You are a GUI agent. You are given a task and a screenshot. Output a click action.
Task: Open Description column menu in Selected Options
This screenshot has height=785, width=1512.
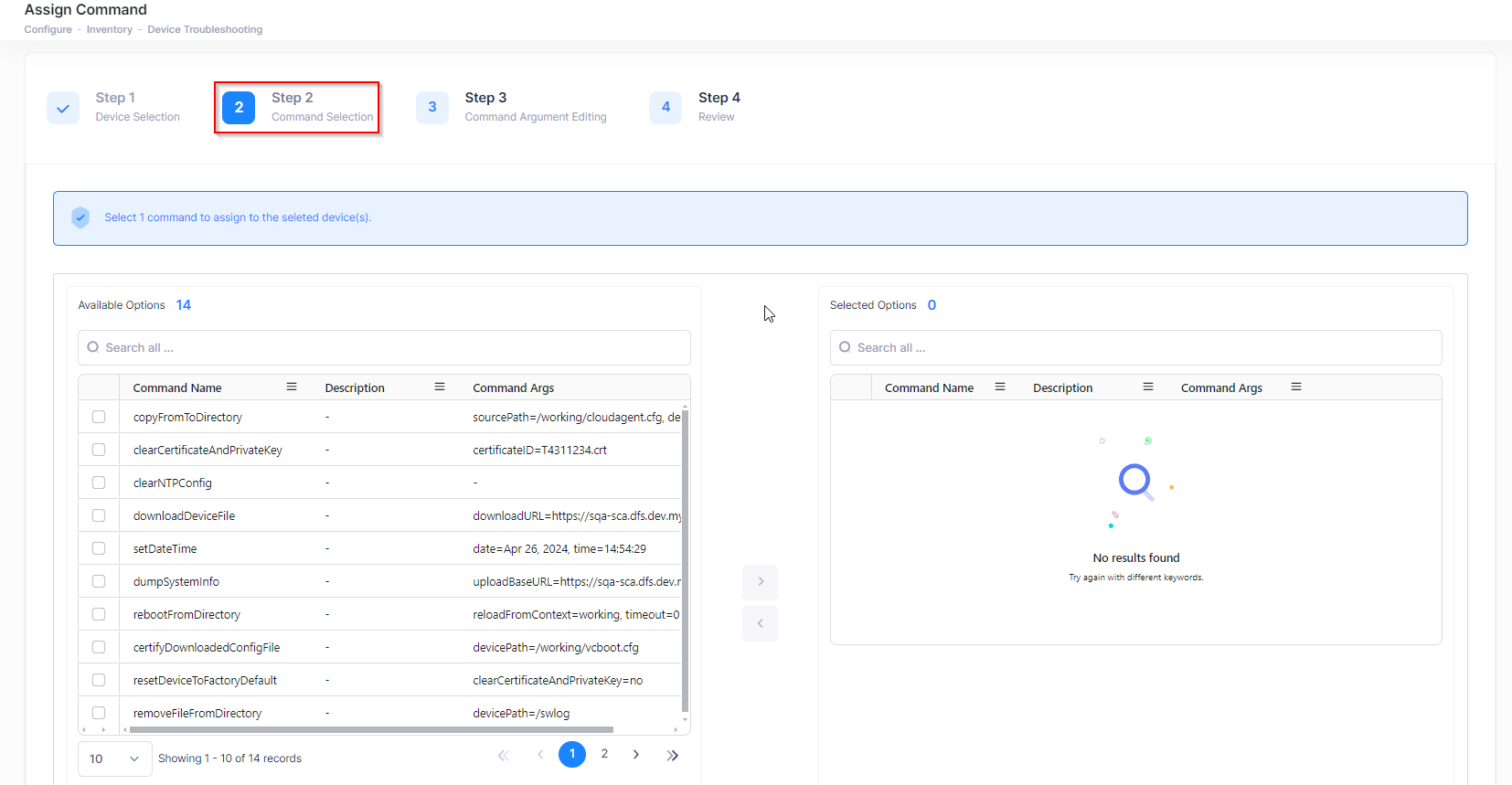tap(1148, 387)
